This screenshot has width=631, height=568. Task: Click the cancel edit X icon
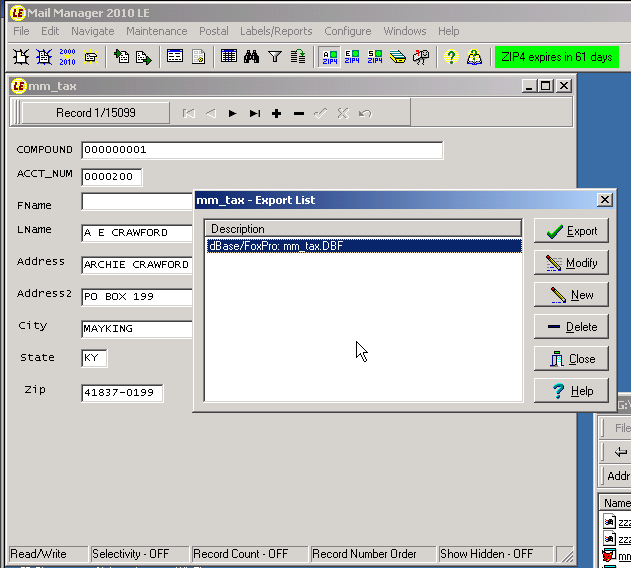[343, 114]
